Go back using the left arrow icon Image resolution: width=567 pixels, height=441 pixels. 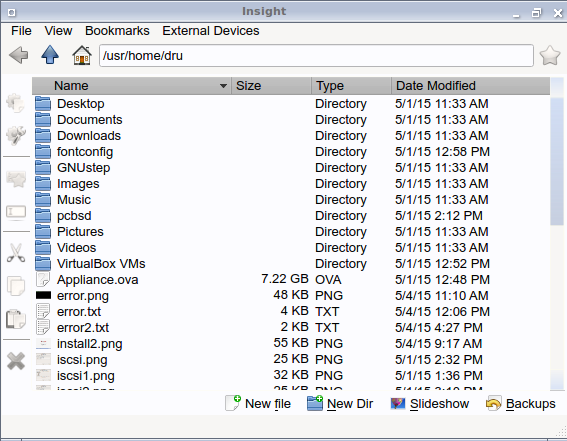tap(18, 55)
